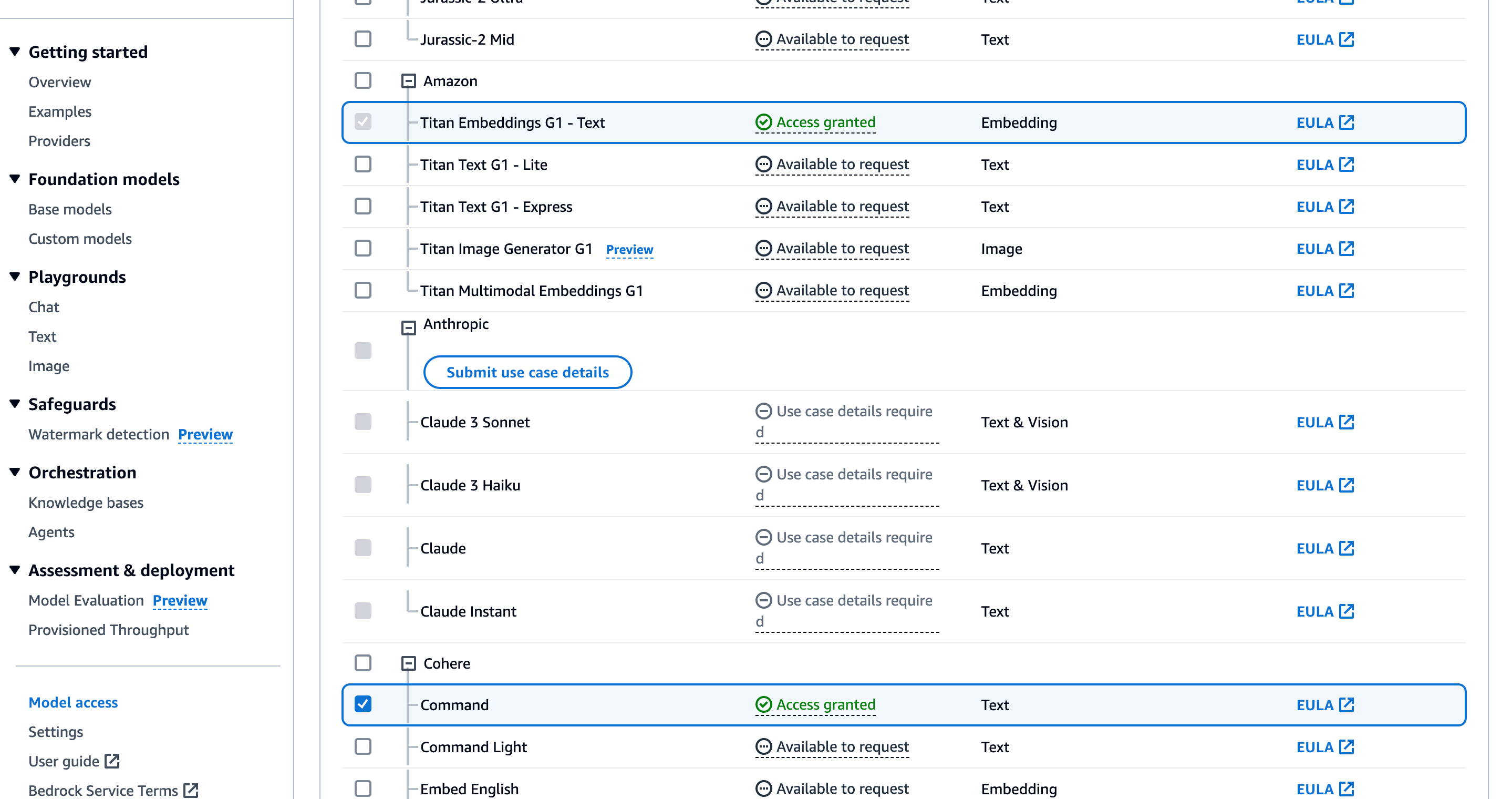1512x799 pixels.
Task: Click the Preview link beside Watermark detection
Action: [x=205, y=434]
